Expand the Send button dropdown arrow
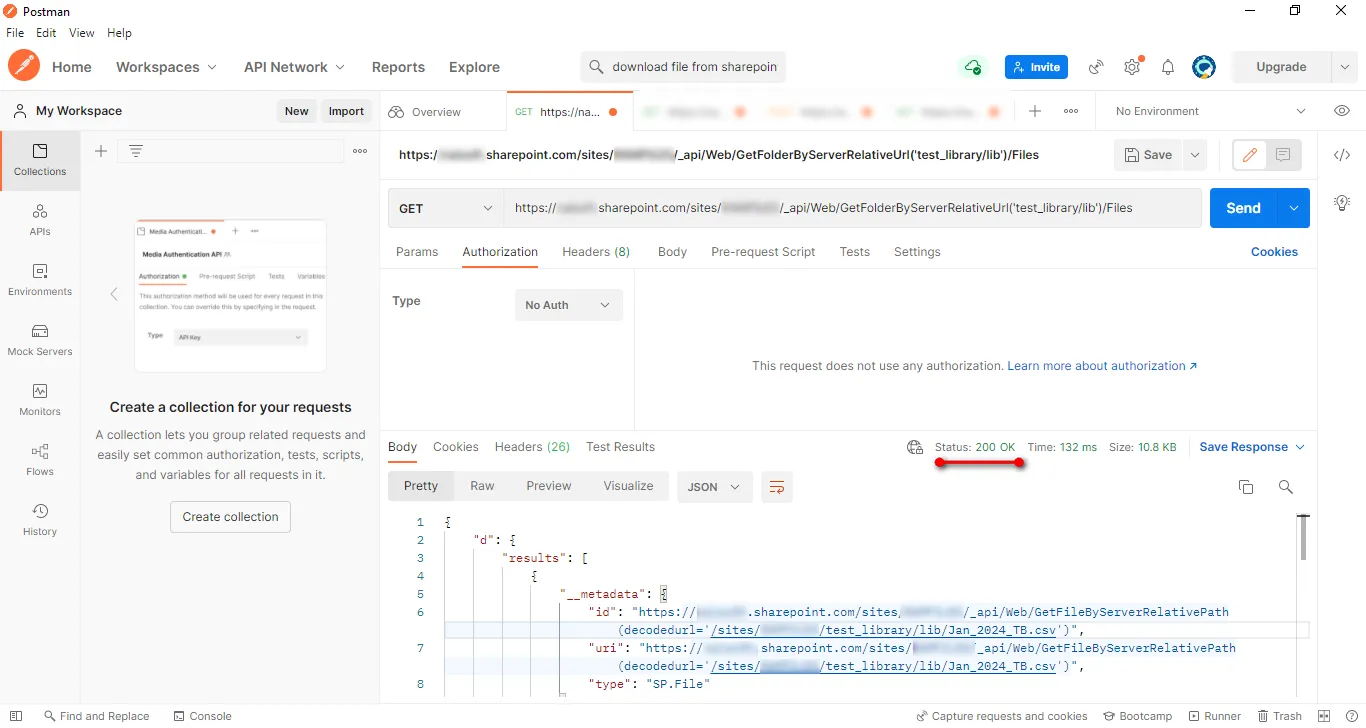The height and width of the screenshot is (728, 1366). (x=1294, y=208)
